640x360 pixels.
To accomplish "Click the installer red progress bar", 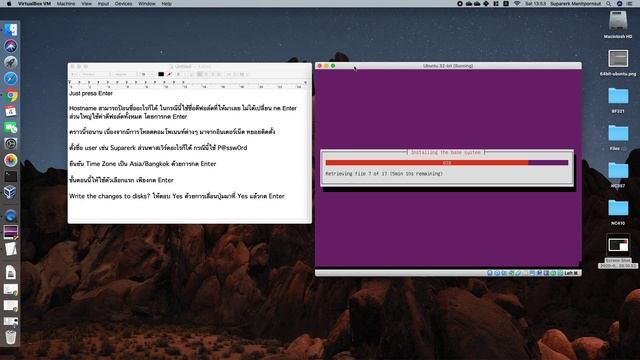I will pos(447,163).
